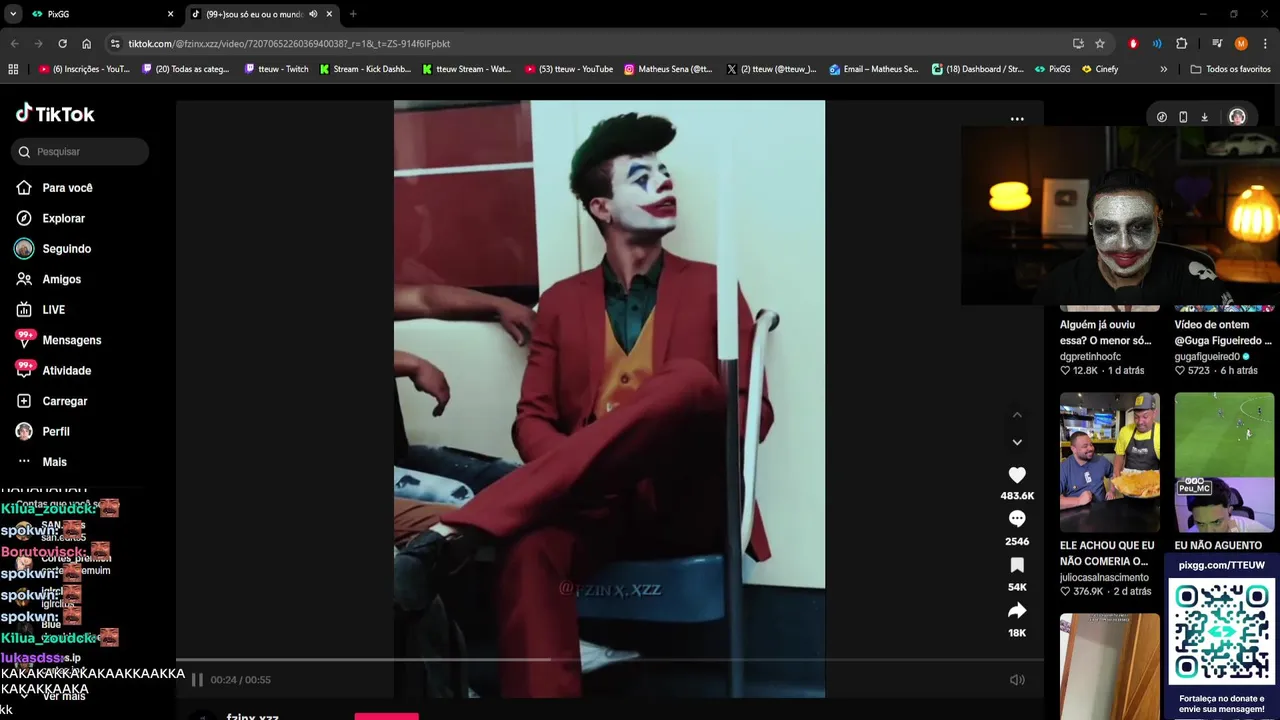Open the get-app phone icon in header
This screenshot has height=720, width=1280.
tap(1183, 117)
